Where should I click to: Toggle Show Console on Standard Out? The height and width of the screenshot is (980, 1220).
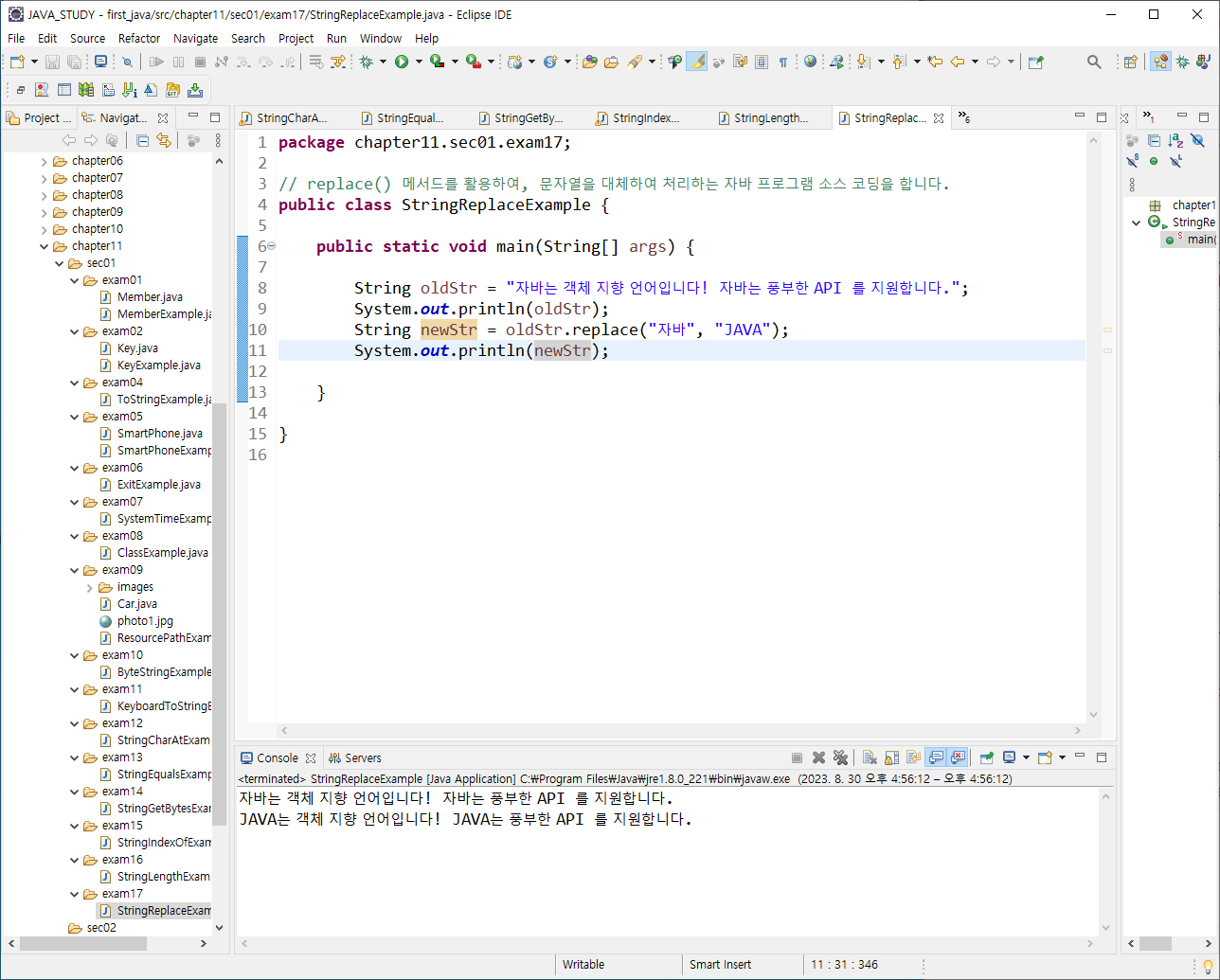click(x=935, y=757)
